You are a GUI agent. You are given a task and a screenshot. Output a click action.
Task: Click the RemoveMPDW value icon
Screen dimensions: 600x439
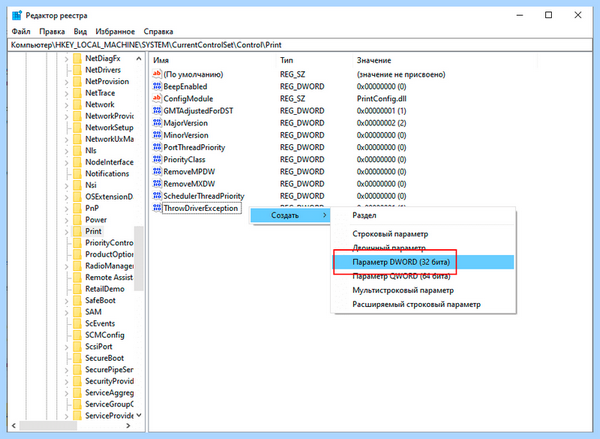(157, 171)
